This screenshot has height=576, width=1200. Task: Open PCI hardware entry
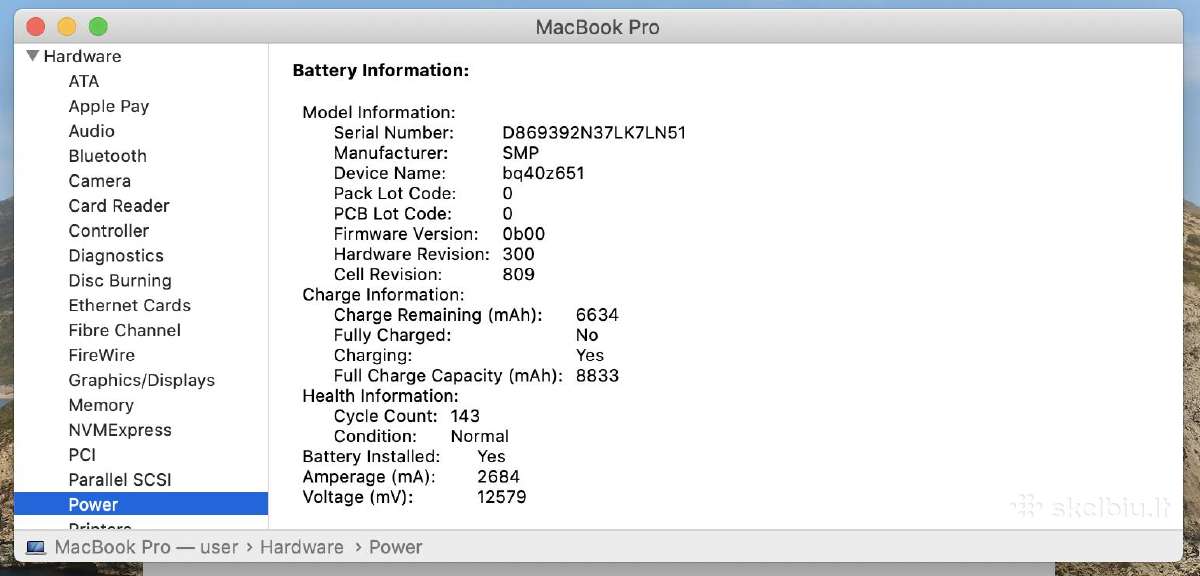[x=82, y=455]
